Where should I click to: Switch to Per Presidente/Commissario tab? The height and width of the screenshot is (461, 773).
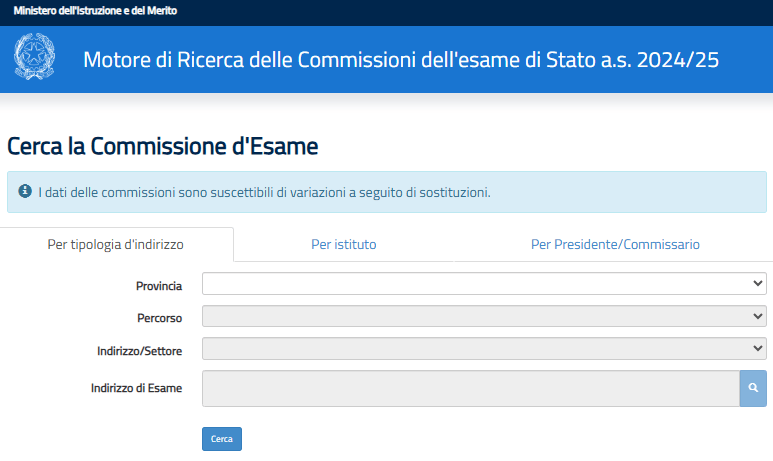pos(615,245)
